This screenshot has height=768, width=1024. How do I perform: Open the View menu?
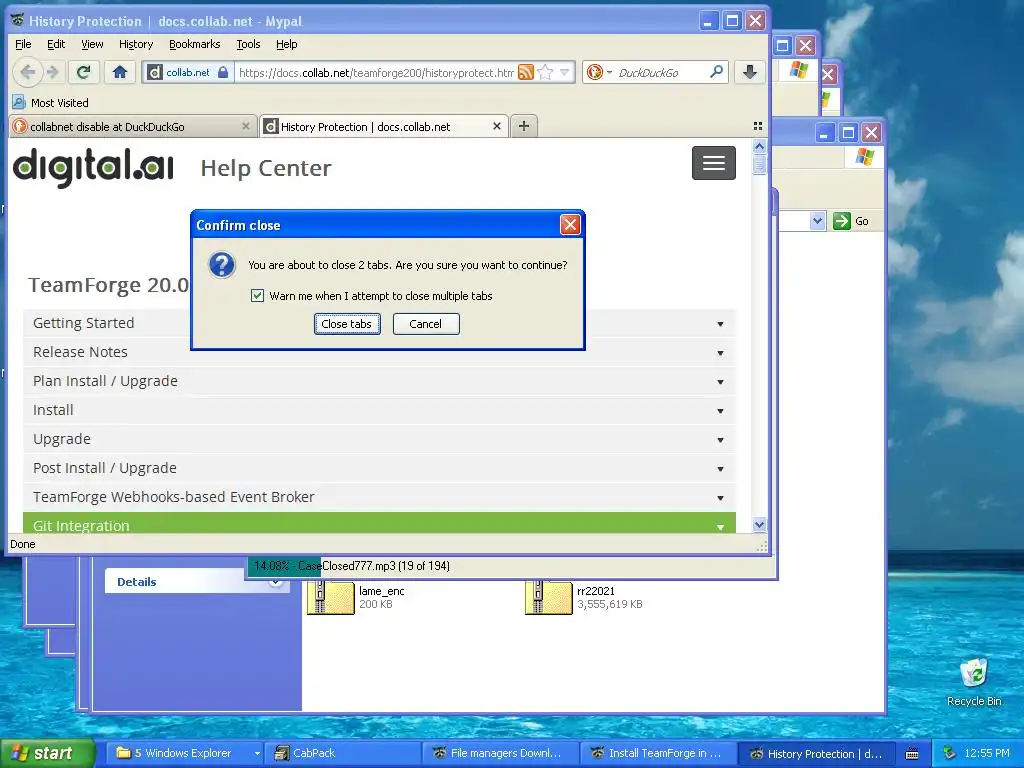click(92, 44)
